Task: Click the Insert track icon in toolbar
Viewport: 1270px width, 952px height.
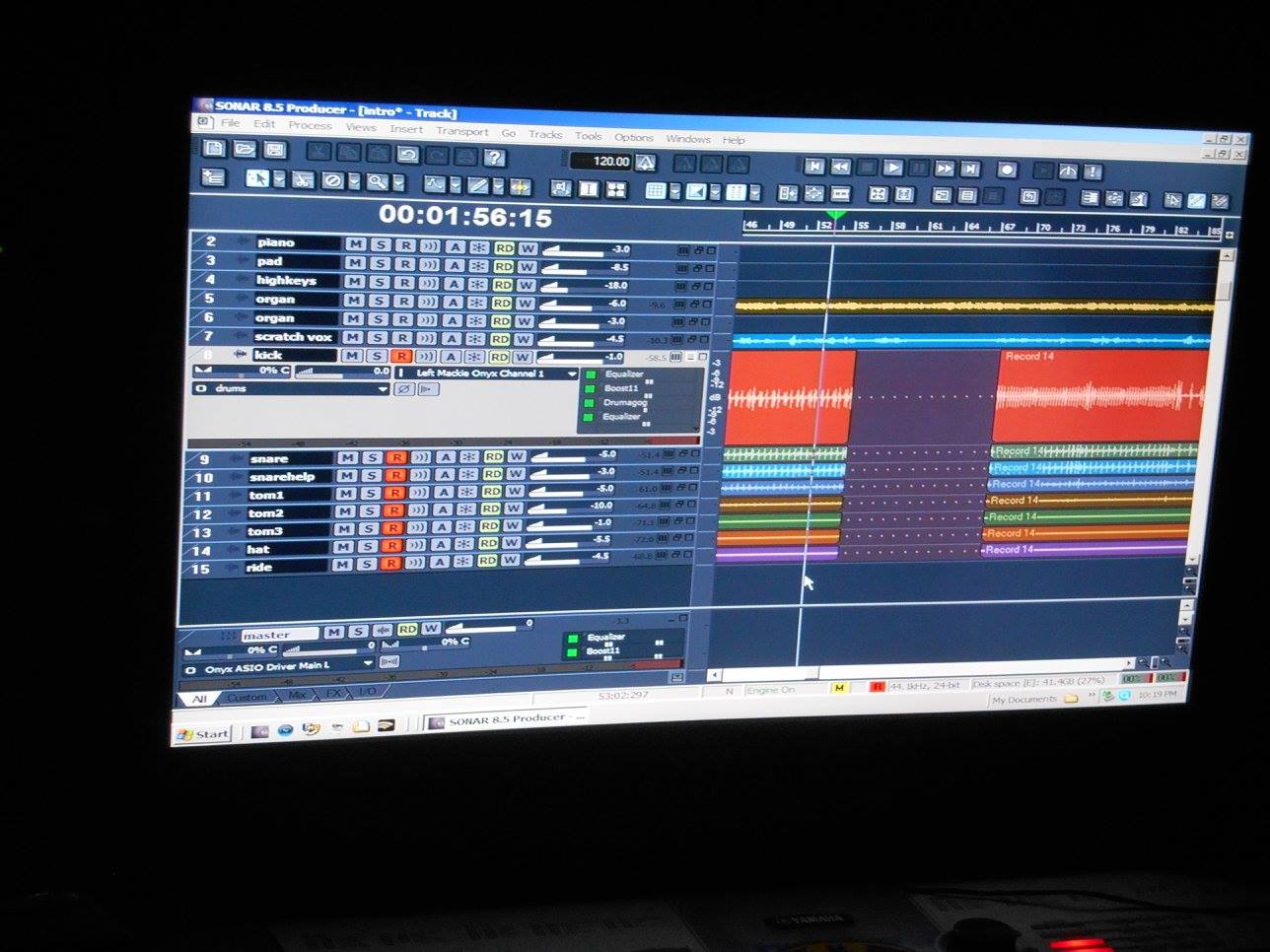Action: coord(212,177)
